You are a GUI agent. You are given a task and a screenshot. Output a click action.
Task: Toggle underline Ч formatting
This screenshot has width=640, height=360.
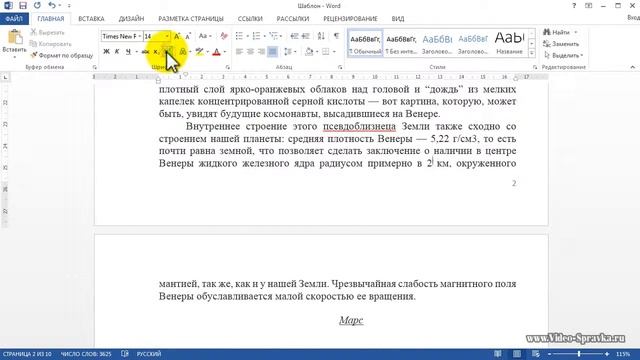[x=128, y=52]
